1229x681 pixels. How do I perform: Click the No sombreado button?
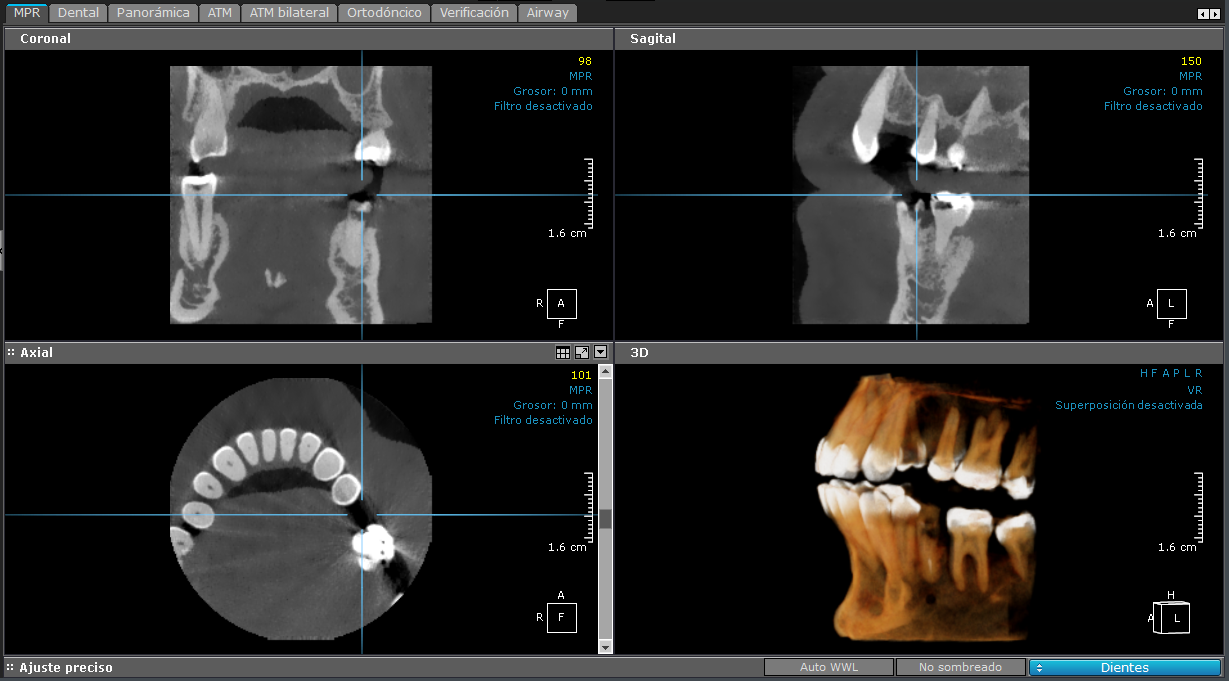point(960,667)
